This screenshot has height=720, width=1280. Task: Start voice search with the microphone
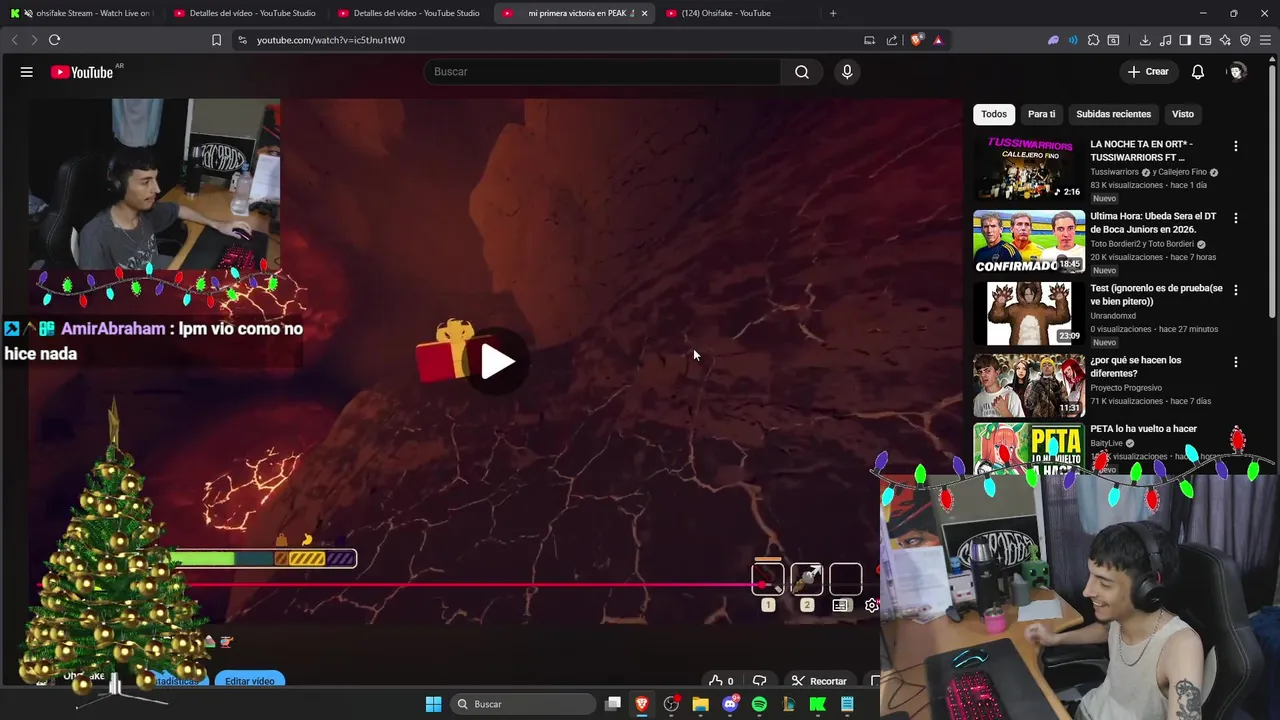coord(847,72)
